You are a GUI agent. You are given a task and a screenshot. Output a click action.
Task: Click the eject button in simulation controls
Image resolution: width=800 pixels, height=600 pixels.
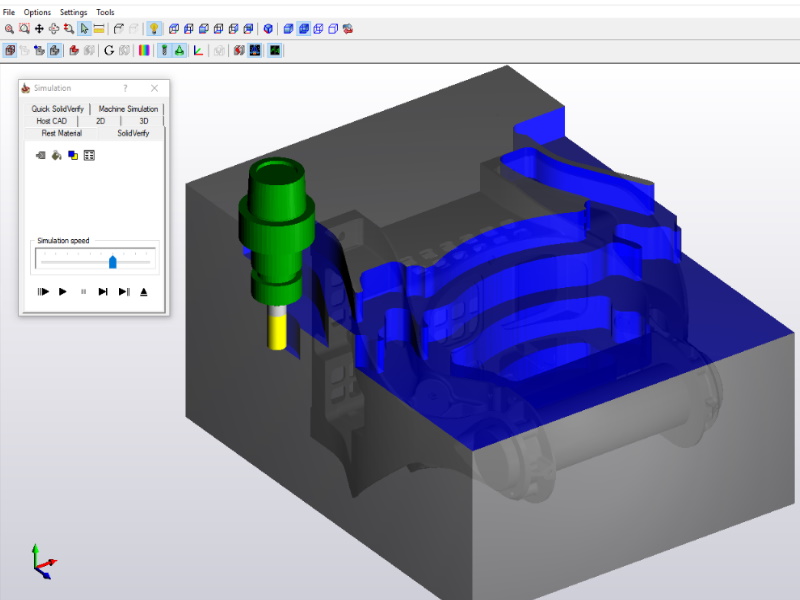point(144,292)
